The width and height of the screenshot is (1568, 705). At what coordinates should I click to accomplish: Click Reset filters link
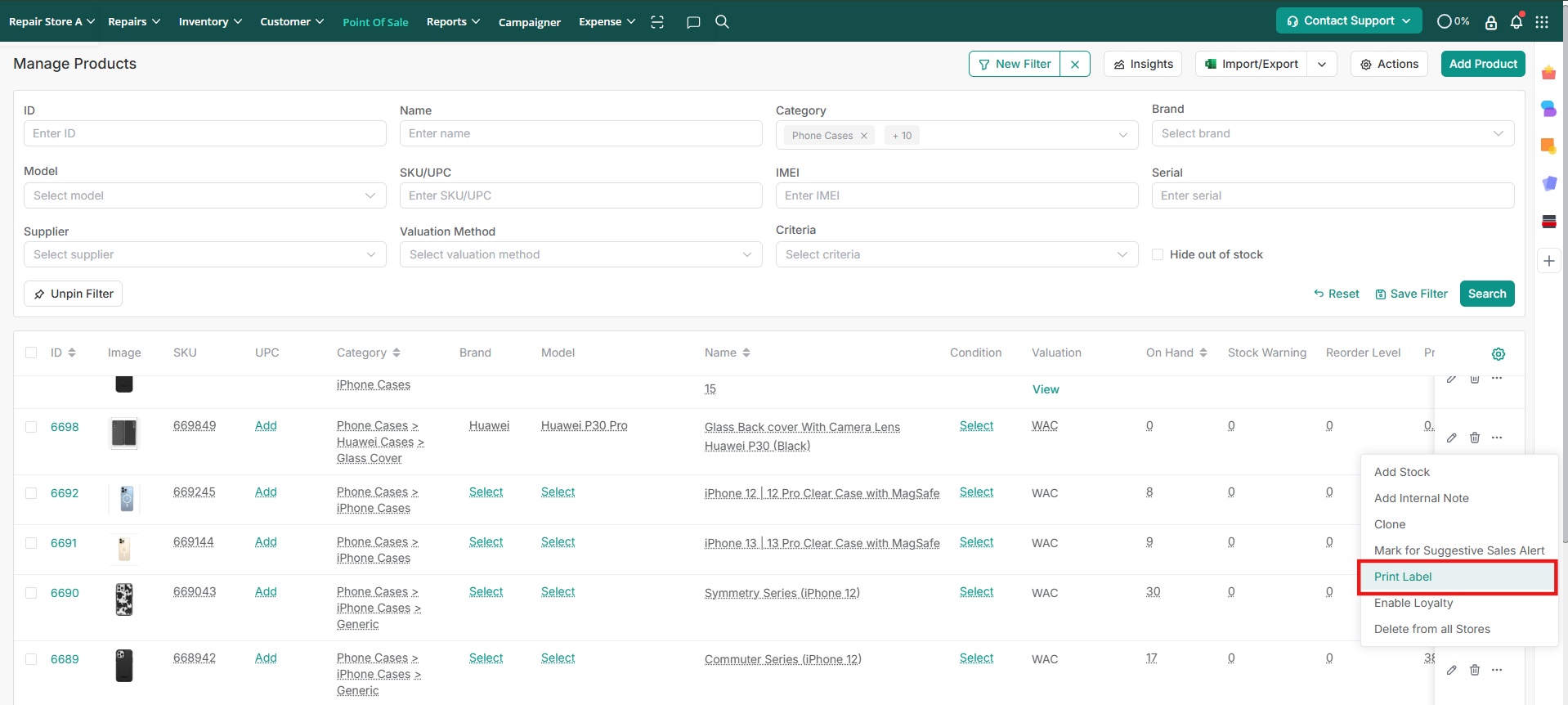1337,294
